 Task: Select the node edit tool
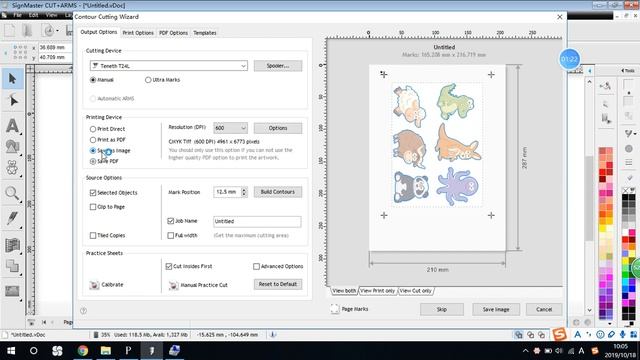pyautogui.click(x=12, y=101)
